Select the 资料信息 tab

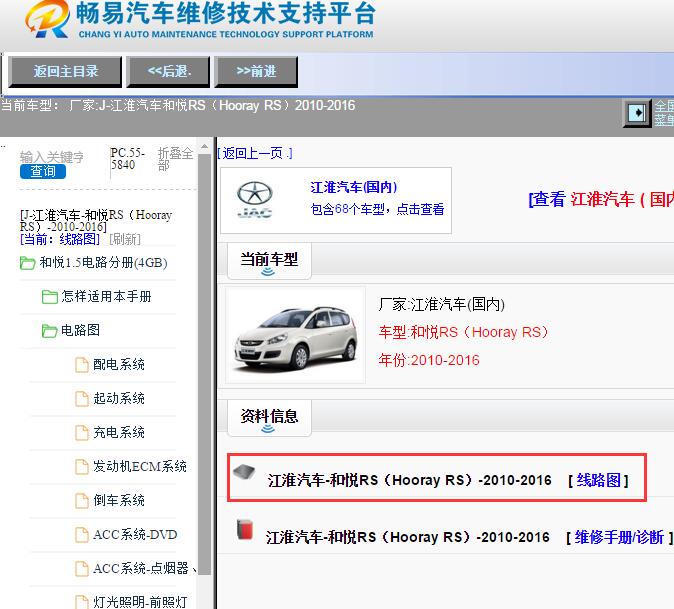(269, 417)
